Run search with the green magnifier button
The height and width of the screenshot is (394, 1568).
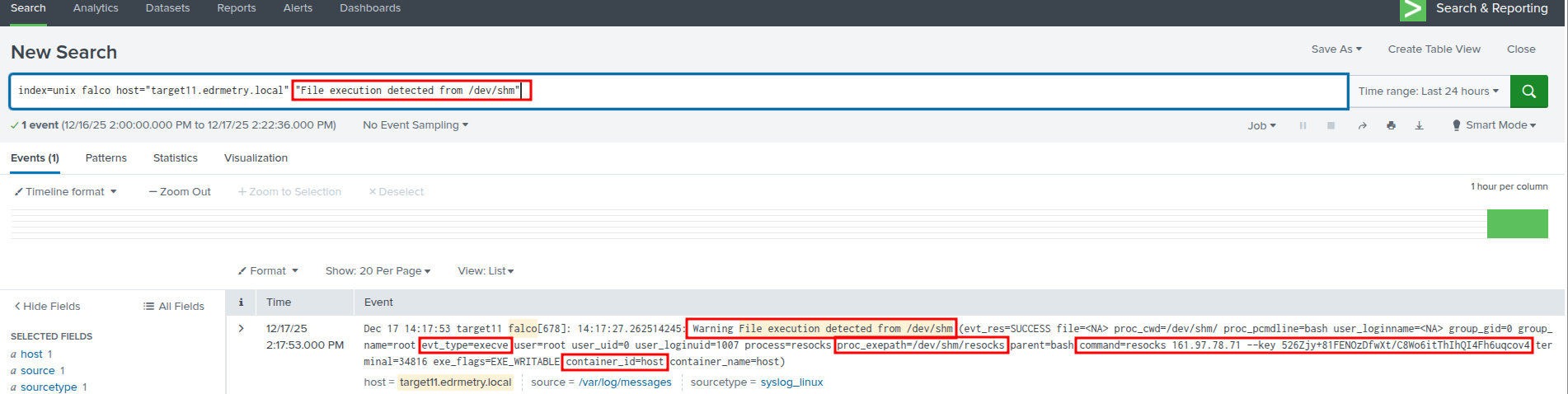point(1528,91)
